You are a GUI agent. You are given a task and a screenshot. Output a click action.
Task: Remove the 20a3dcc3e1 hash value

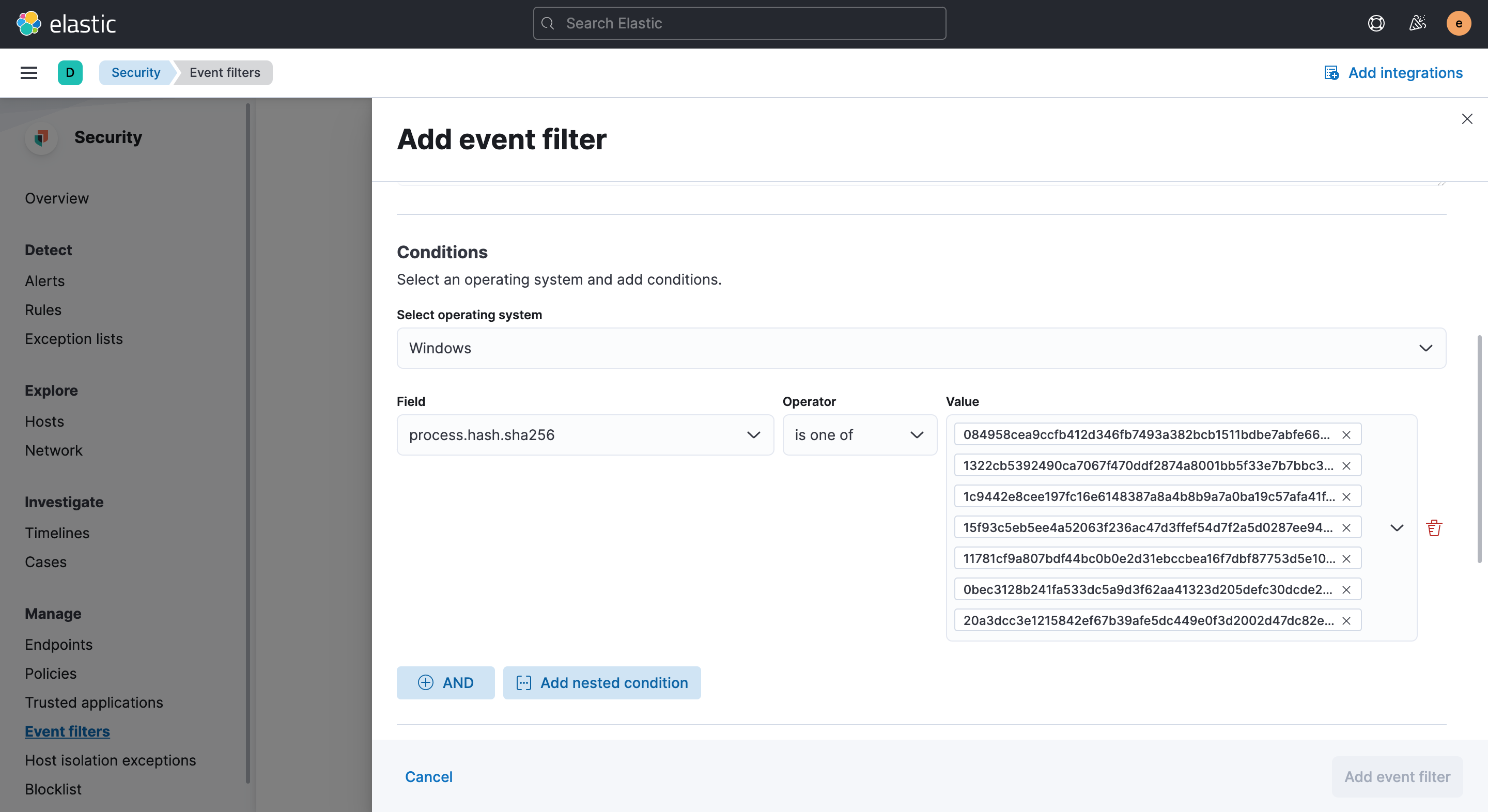click(x=1346, y=621)
